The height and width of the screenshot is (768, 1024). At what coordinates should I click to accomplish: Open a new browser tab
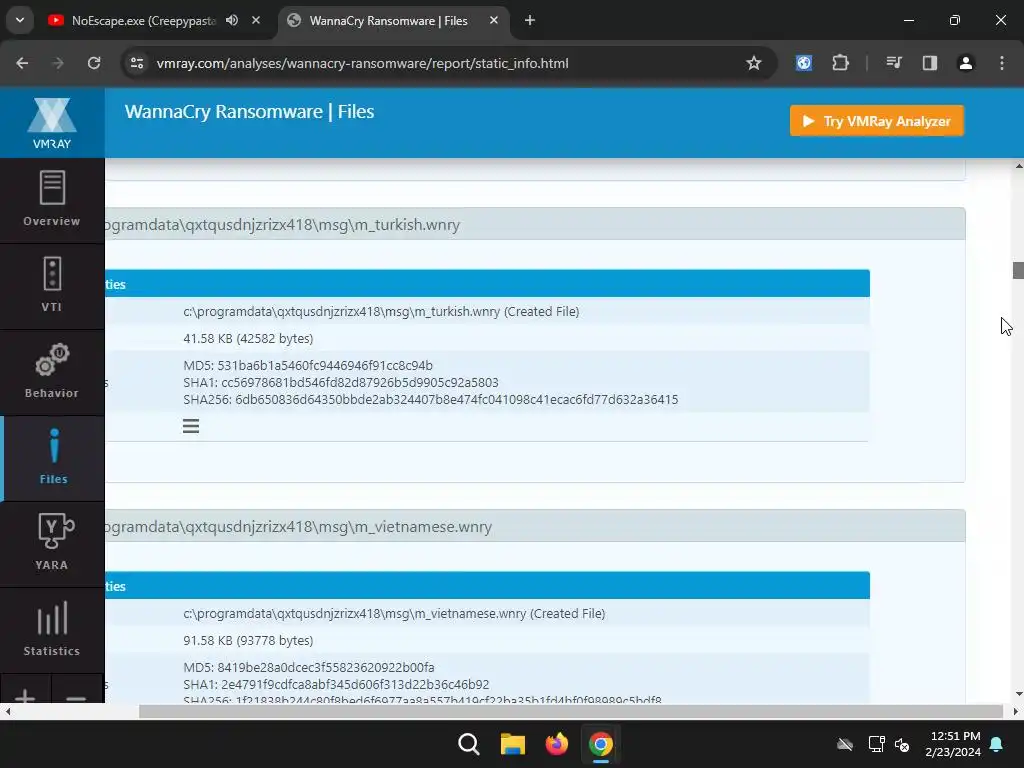pyautogui.click(x=530, y=21)
